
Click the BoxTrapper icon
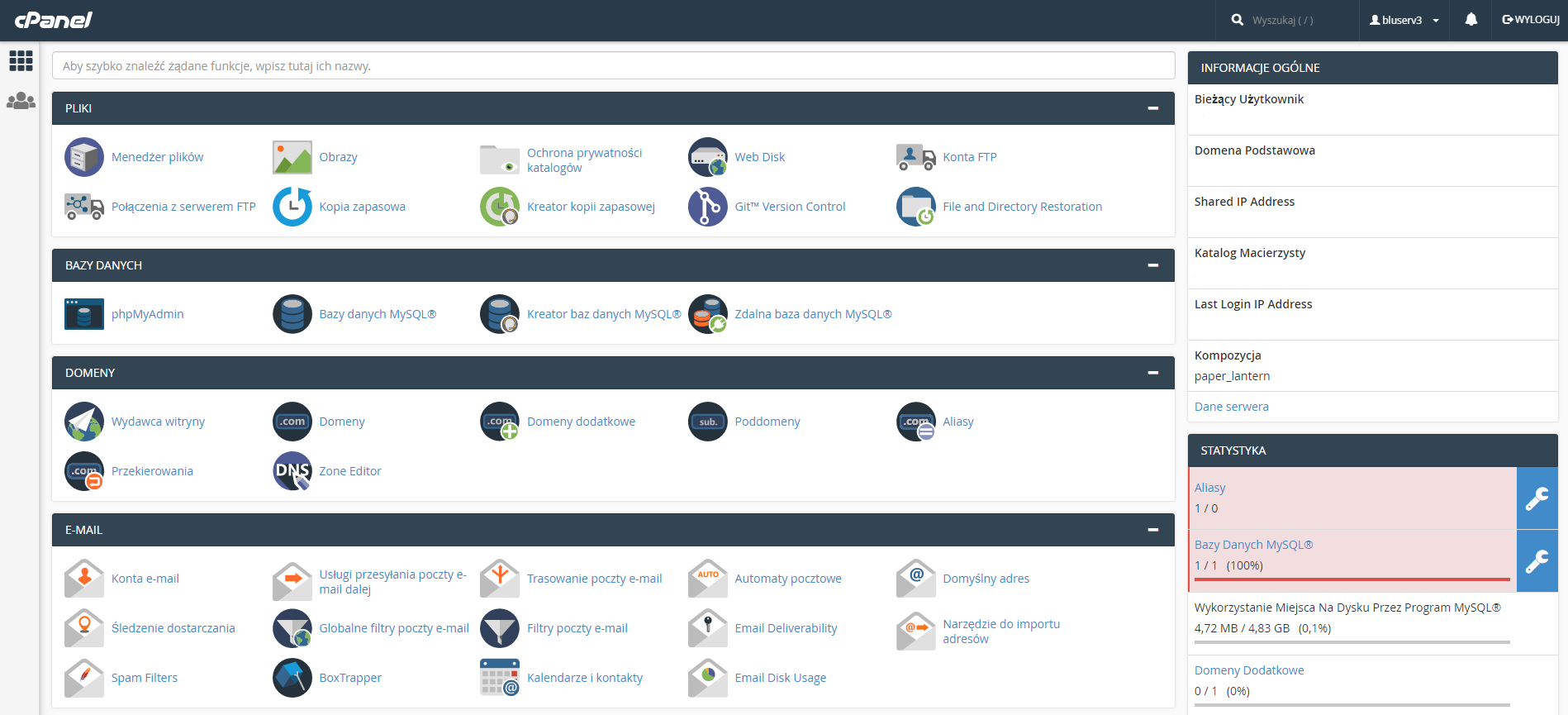[292, 678]
